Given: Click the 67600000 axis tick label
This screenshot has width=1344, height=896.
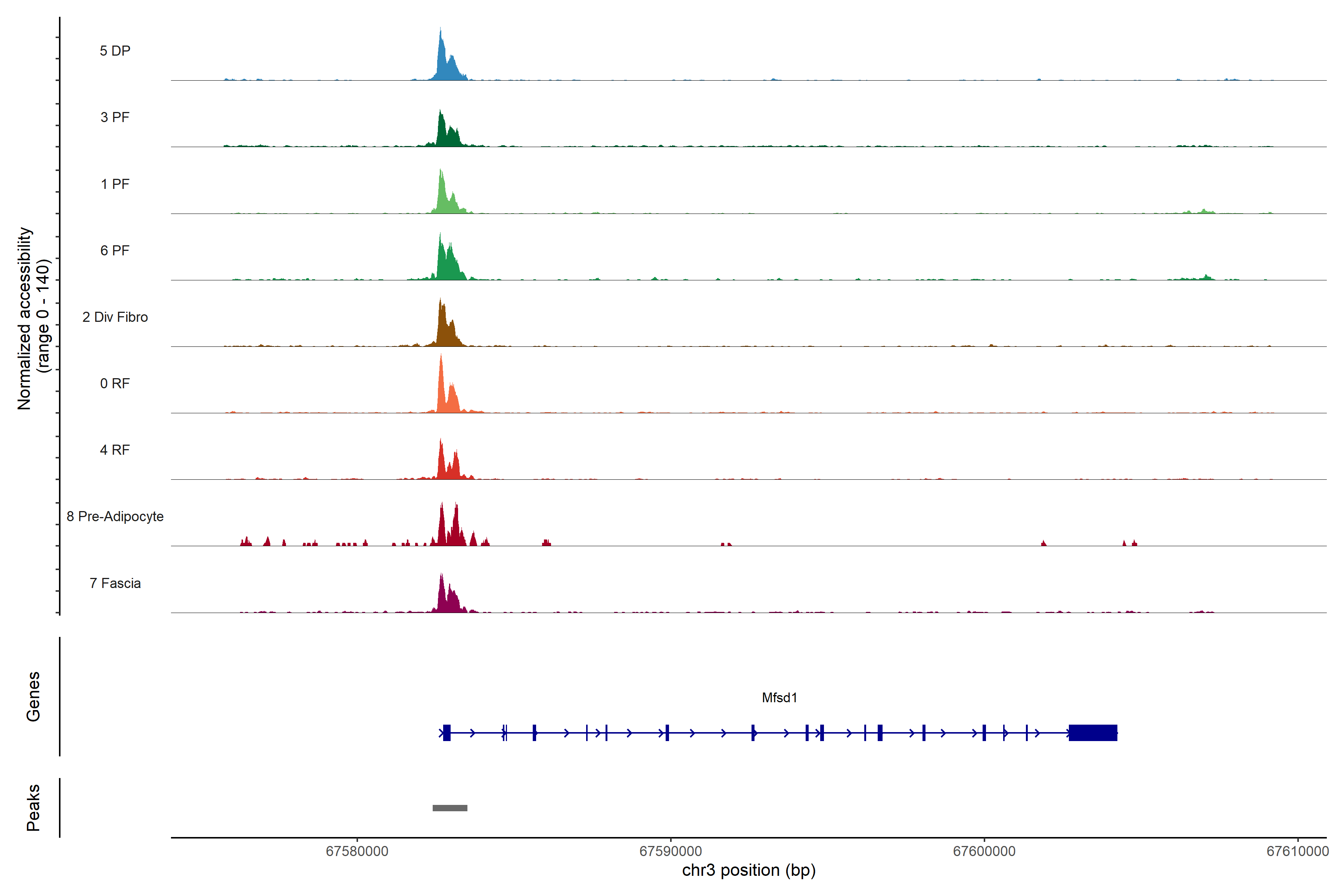Looking at the screenshot, I should [x=984, y=851].
